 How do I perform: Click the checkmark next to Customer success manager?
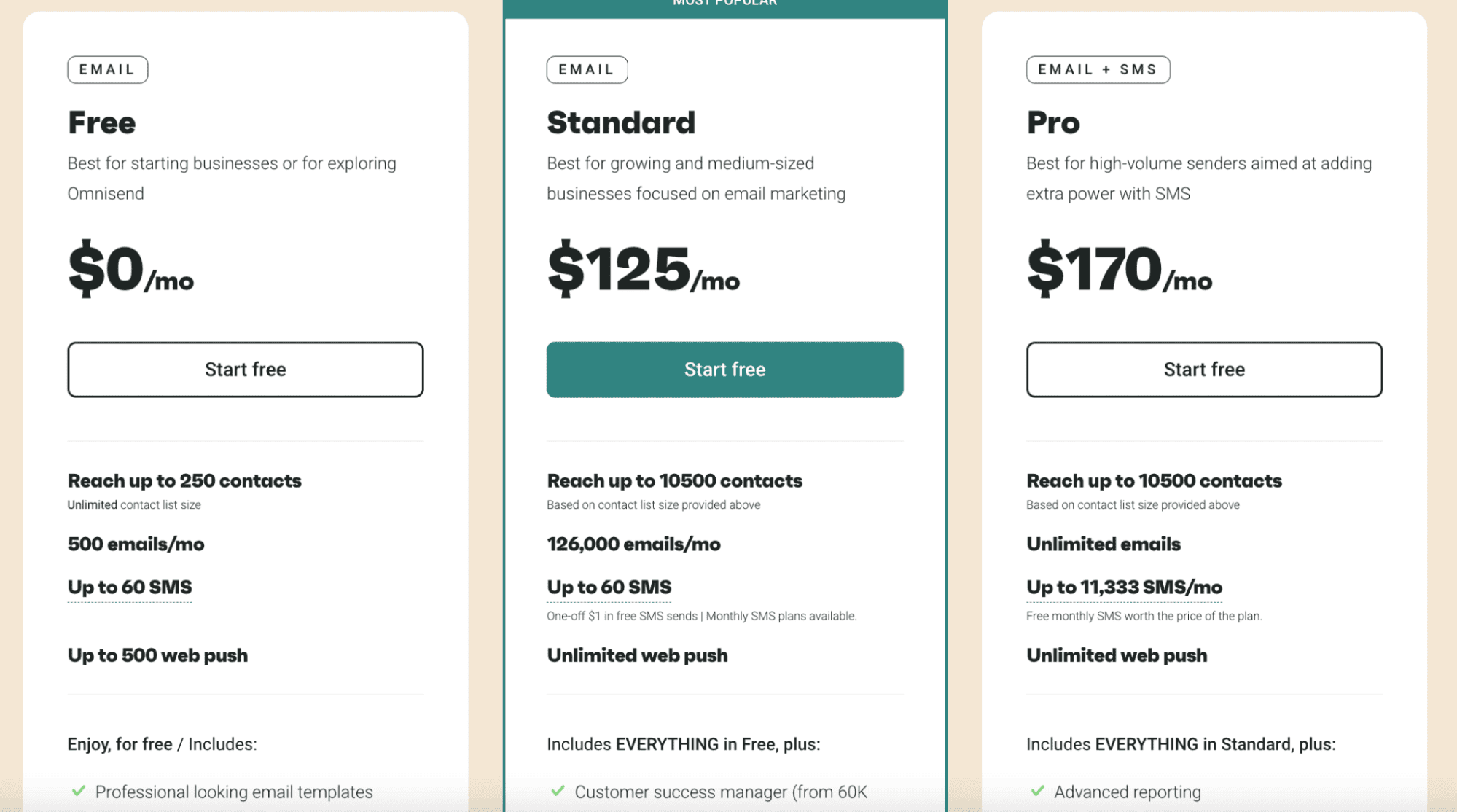[558, 791]
